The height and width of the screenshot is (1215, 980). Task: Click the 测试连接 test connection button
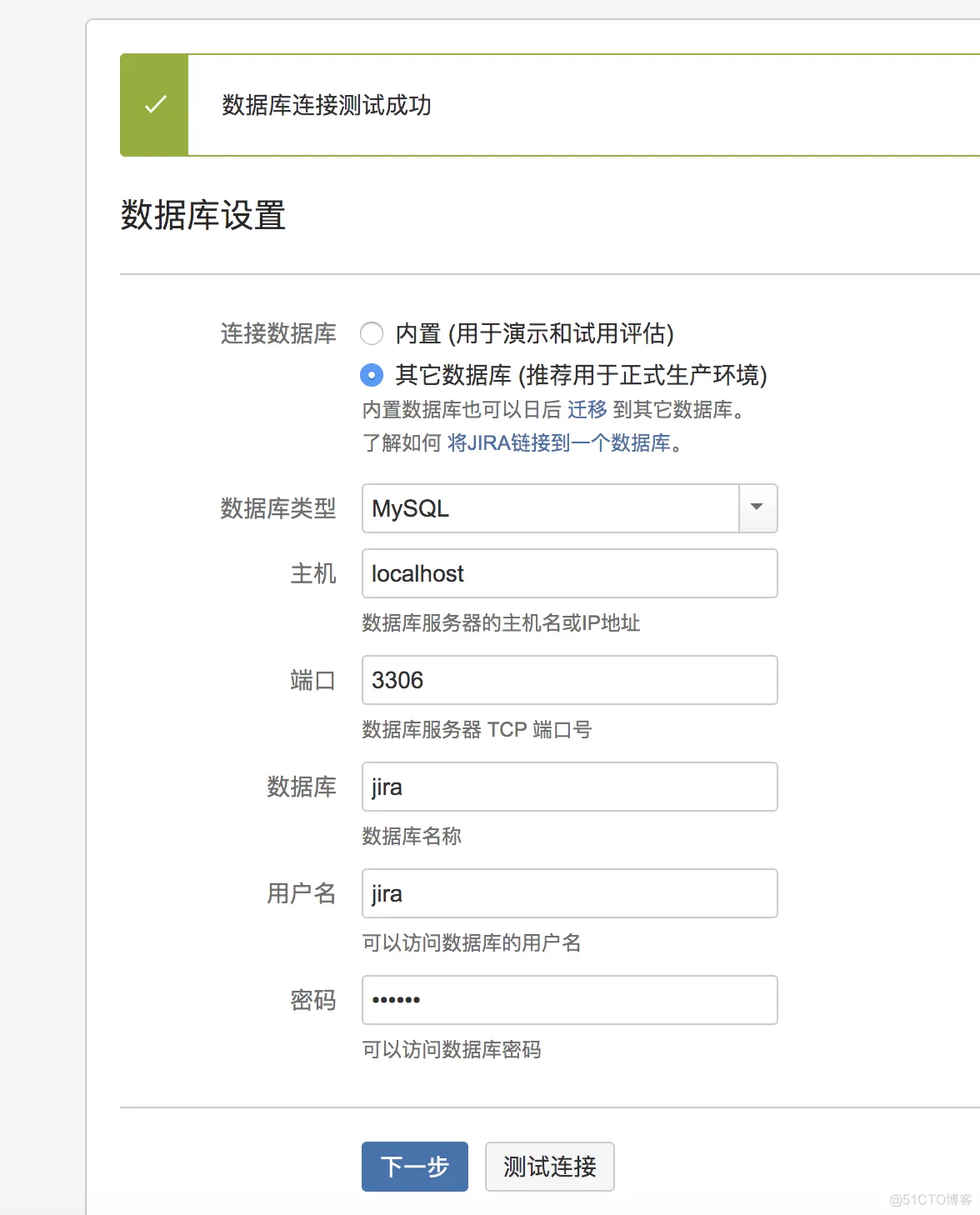[x=550, y=1167]
